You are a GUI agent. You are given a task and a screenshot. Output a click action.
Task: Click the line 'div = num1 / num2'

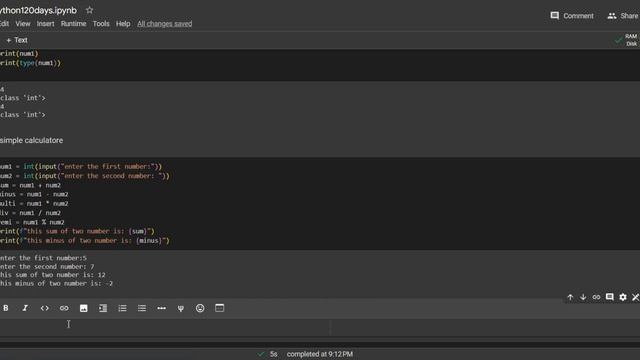pyautogui.click(x=30, y=213)
